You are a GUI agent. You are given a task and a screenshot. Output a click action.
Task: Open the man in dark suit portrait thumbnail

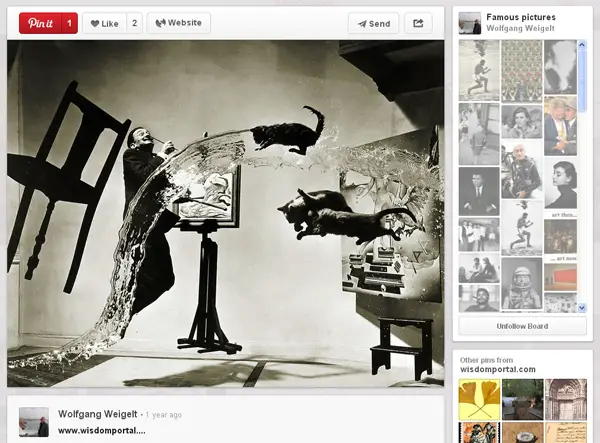point(479,191)
